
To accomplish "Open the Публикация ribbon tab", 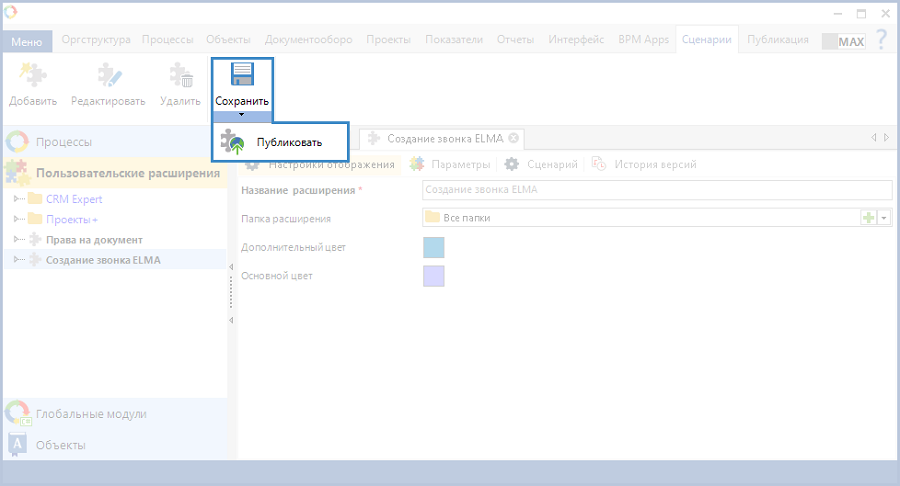I will pos(777,40).
